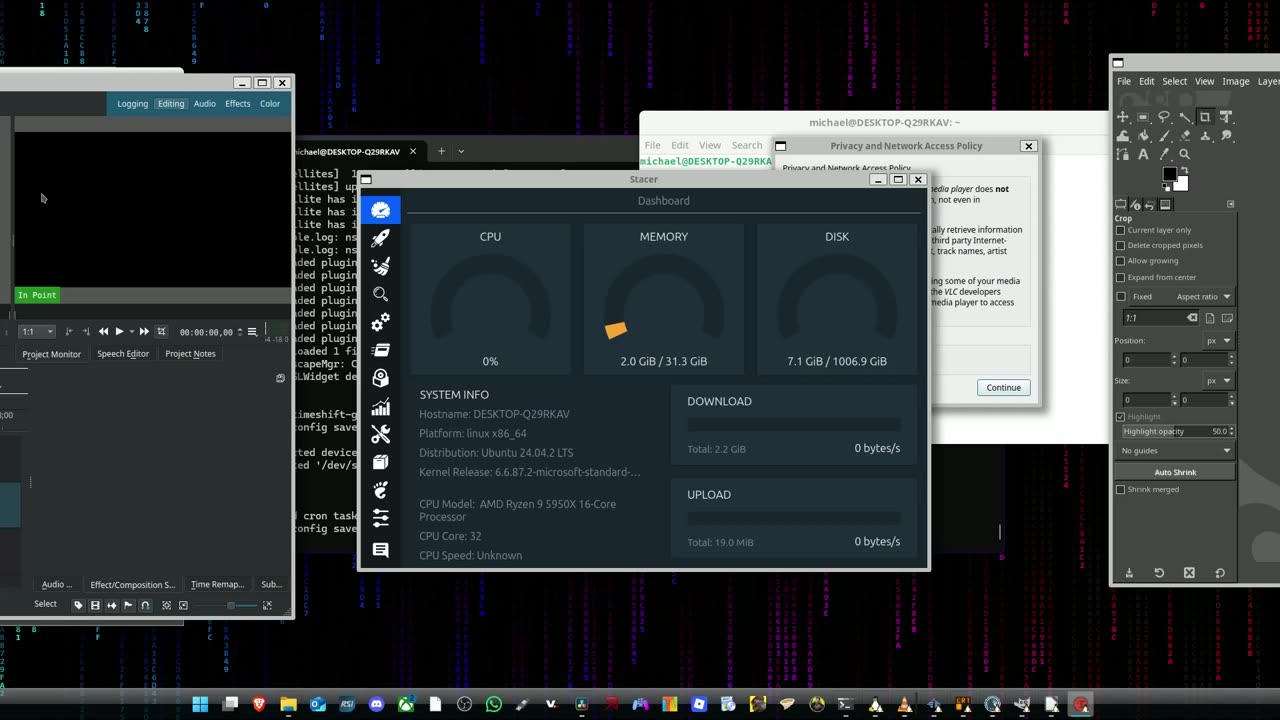Open Stacer Dashboard sidebar icon
1280x720 pixels.
(x=380, y=210)
